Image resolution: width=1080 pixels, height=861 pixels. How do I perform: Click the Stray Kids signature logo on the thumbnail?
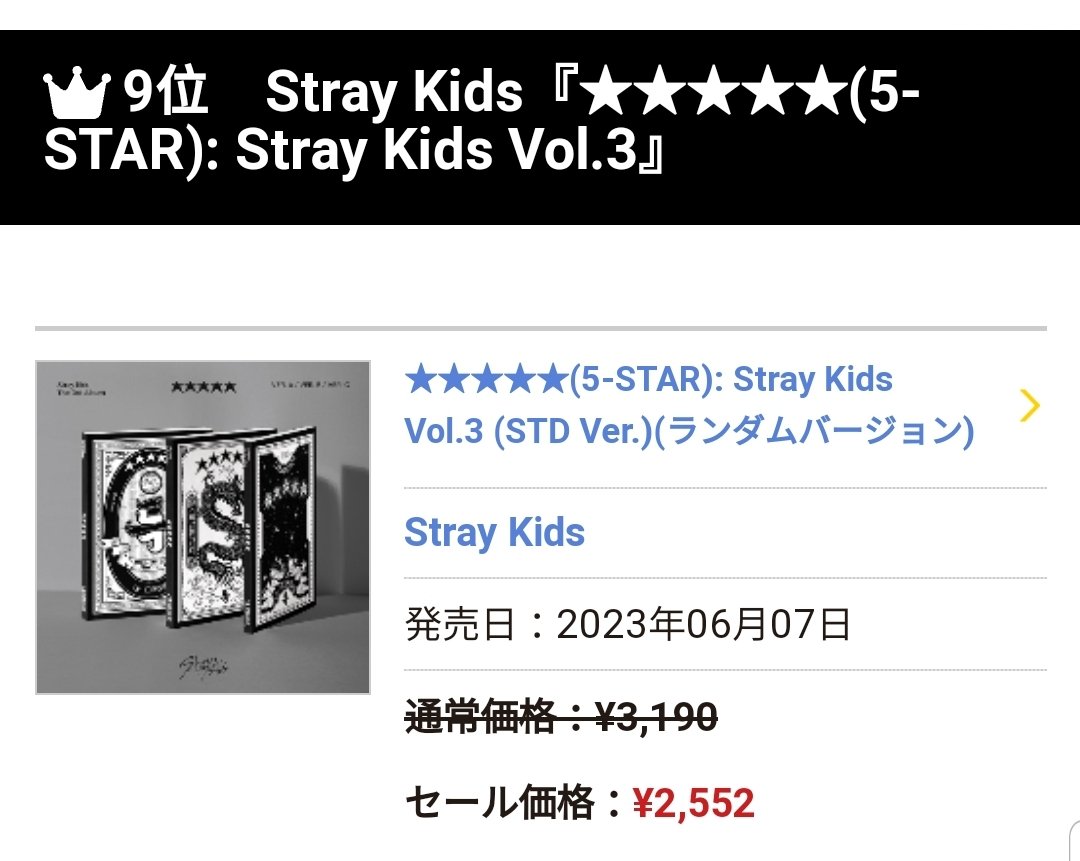pyautogui.click(x=204, y=666)
